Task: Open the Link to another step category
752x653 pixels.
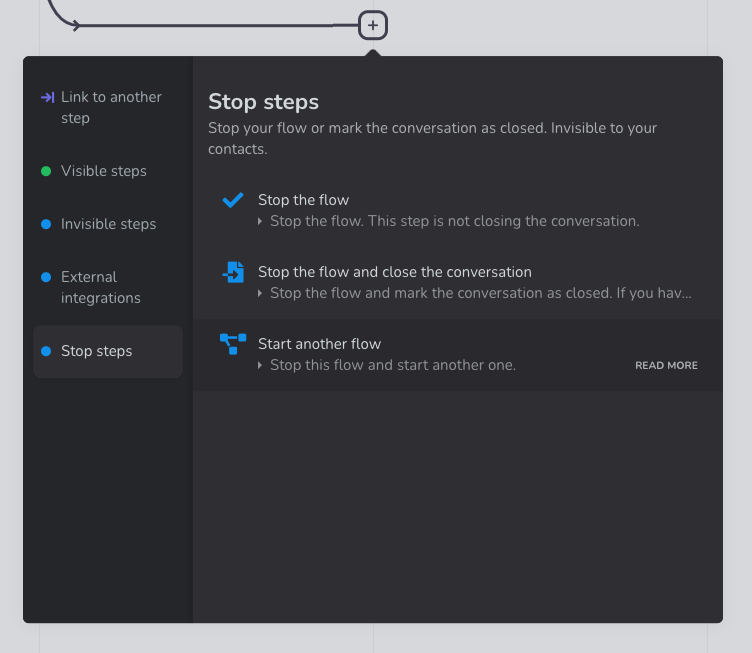Action: pos(110,107)
